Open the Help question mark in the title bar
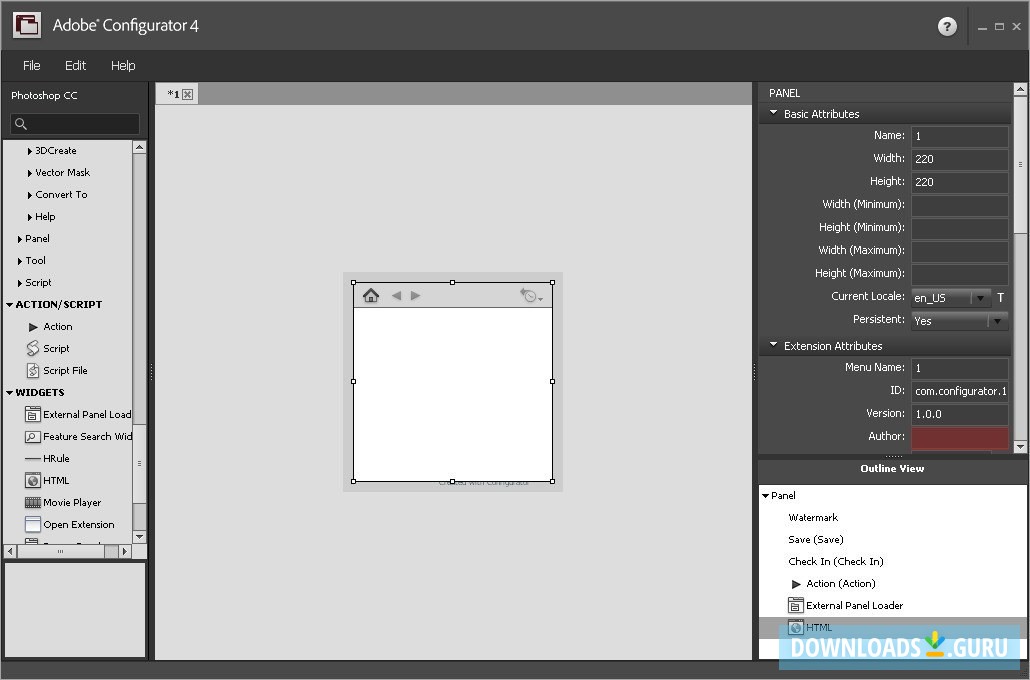The image size is (1030, 680). [x=946, y=26]
